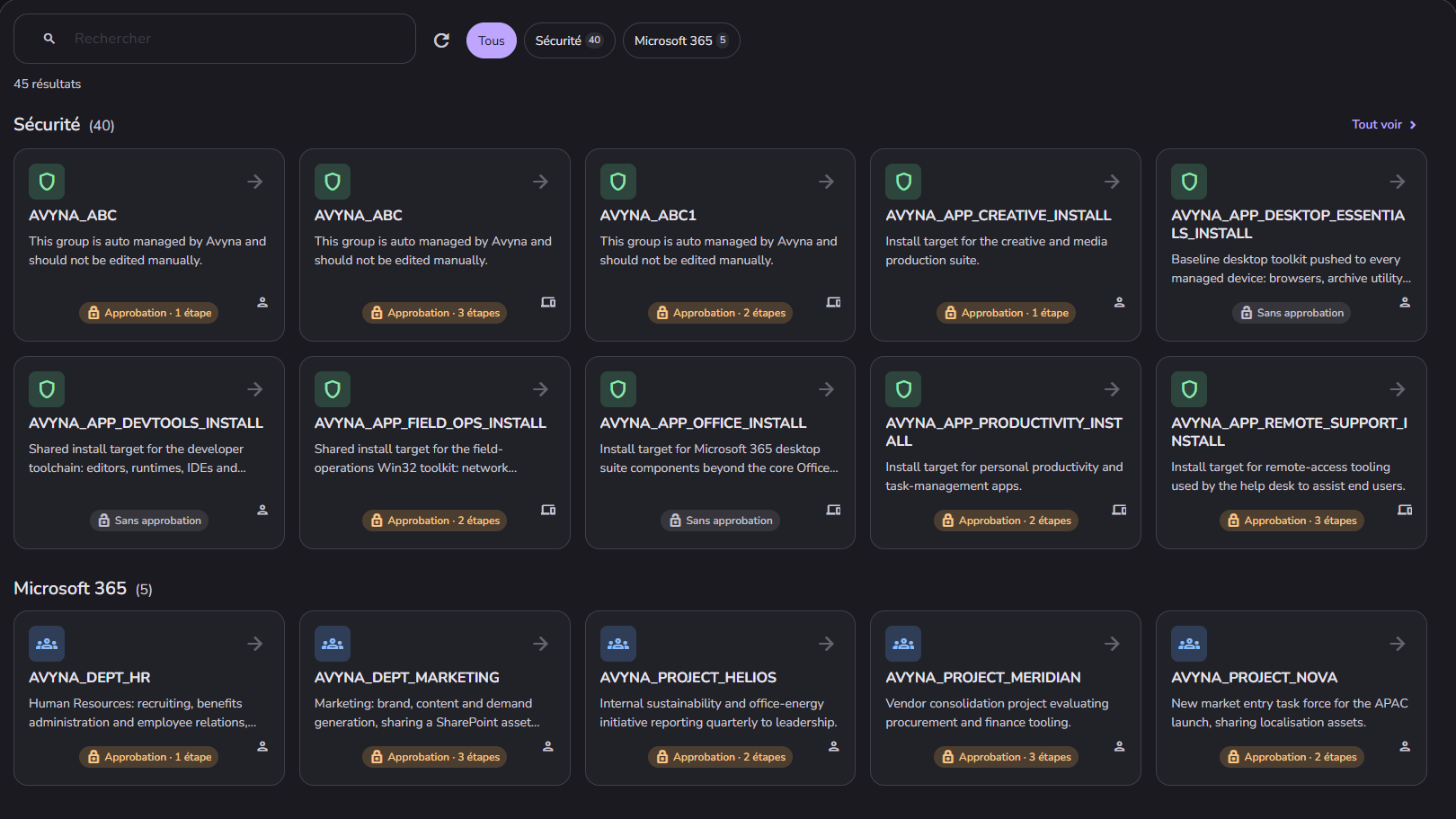This screenshot has height=819, width=1456.
Task: Click the user icon on AVYNA_APP_CREATIVE_INSTALL card
Action: [x=1119, y=302]
